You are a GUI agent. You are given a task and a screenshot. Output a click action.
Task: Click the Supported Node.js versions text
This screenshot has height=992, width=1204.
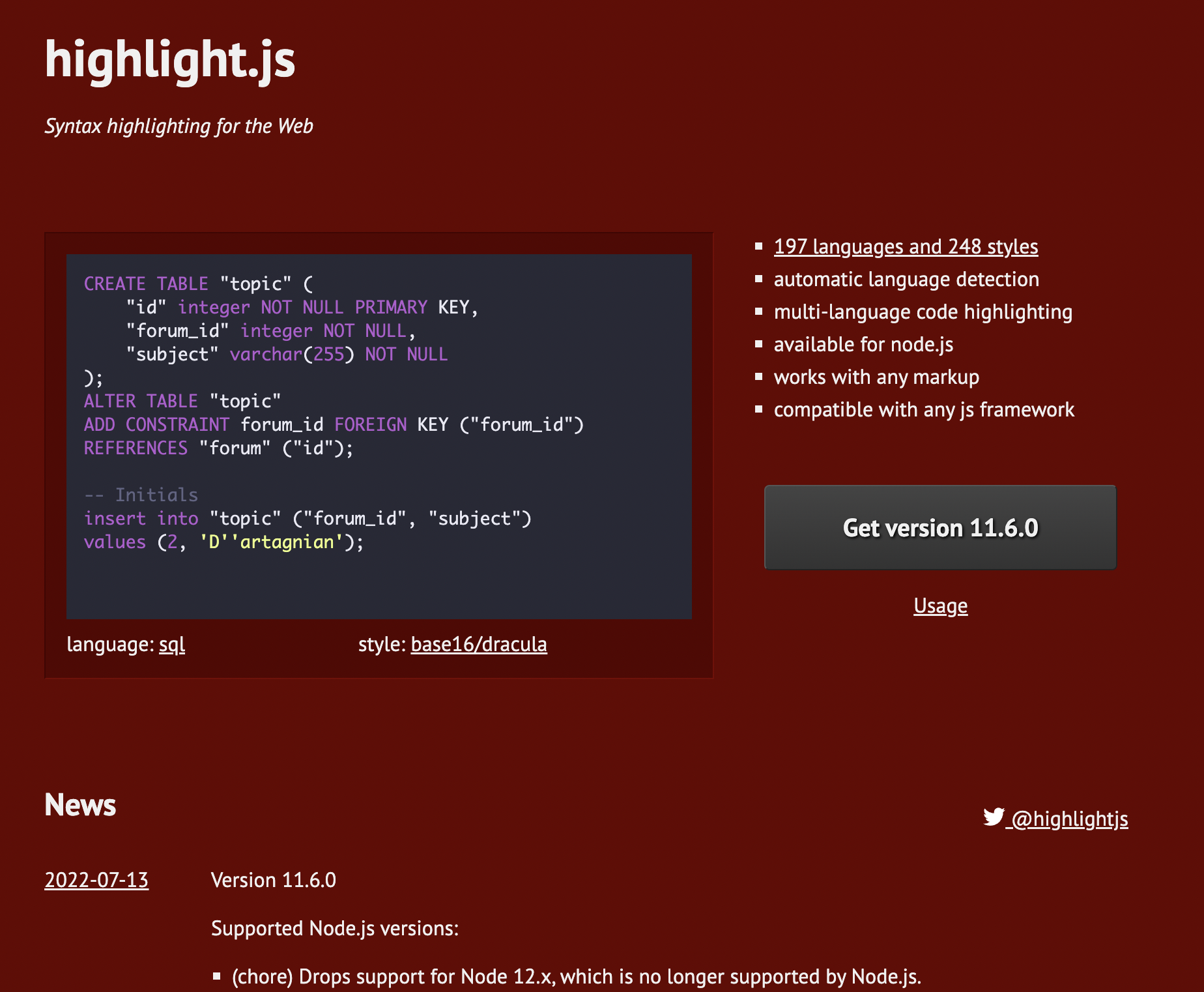335,928
